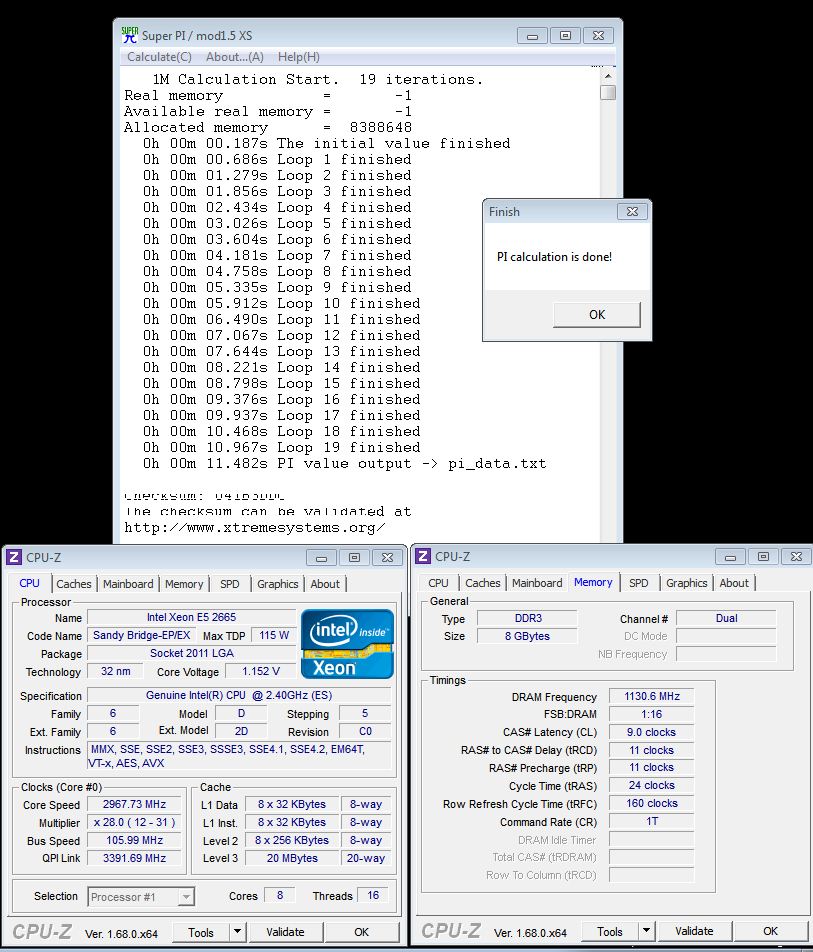This screenshot has width=813, height=952.
Task: Click the Core Voltage value 1.152 V
Action: [x=260, y=671]
